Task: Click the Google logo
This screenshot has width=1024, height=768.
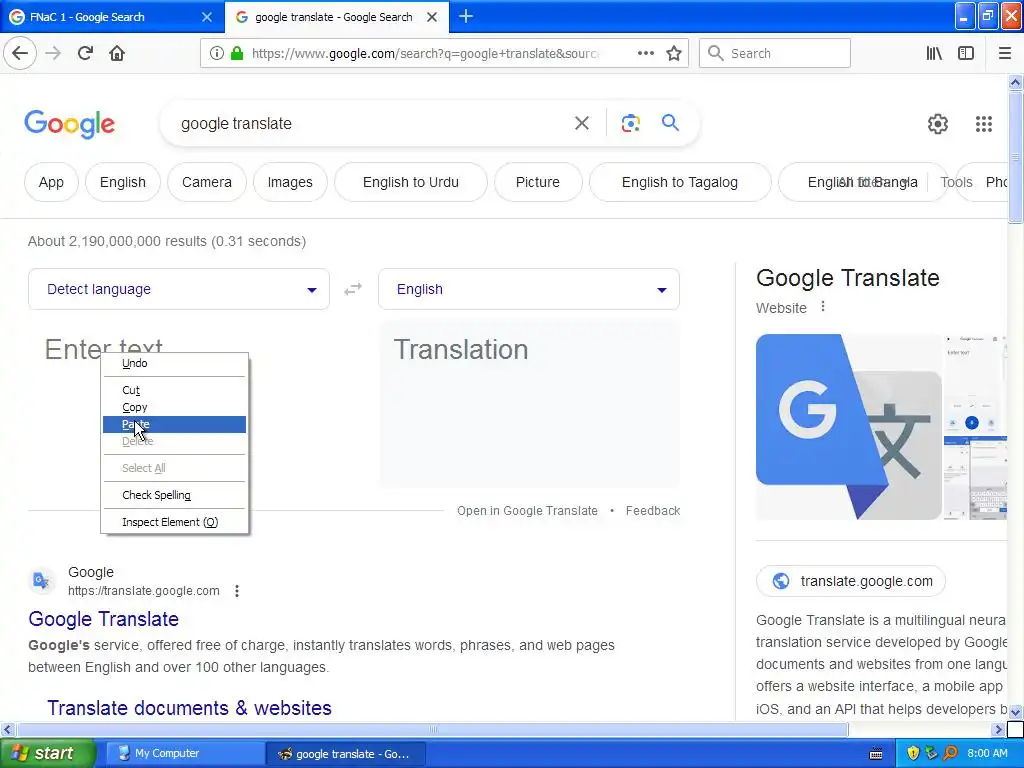Action: (70, 124)
